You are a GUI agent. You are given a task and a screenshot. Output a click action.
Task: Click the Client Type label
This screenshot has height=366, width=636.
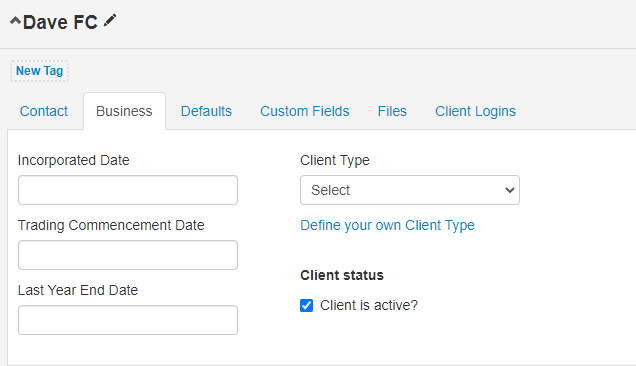click(x=335, y=160)
